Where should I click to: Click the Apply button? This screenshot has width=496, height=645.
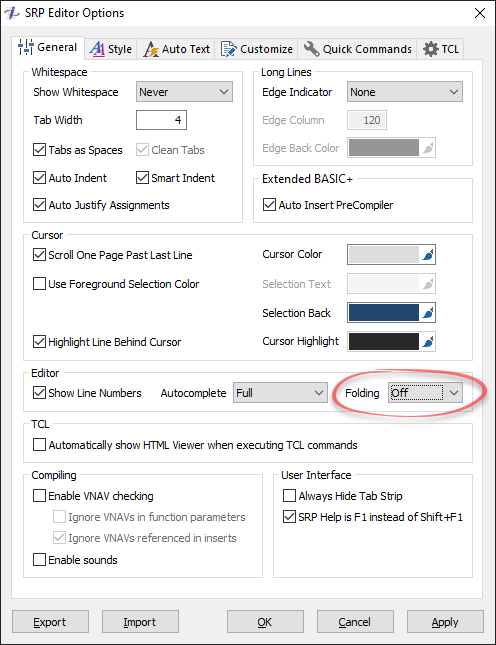pos(445,622)
